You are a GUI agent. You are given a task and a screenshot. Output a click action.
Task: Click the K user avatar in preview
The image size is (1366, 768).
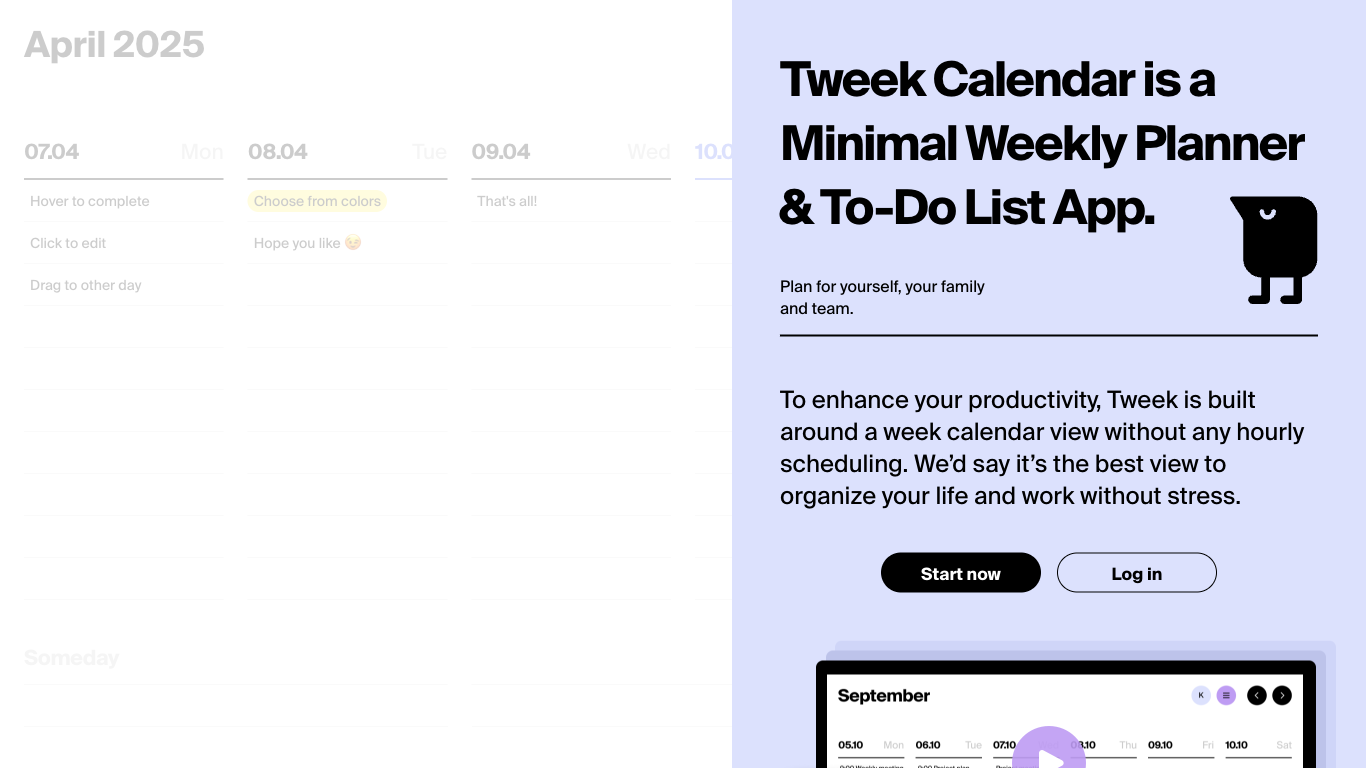point(1201,696)
